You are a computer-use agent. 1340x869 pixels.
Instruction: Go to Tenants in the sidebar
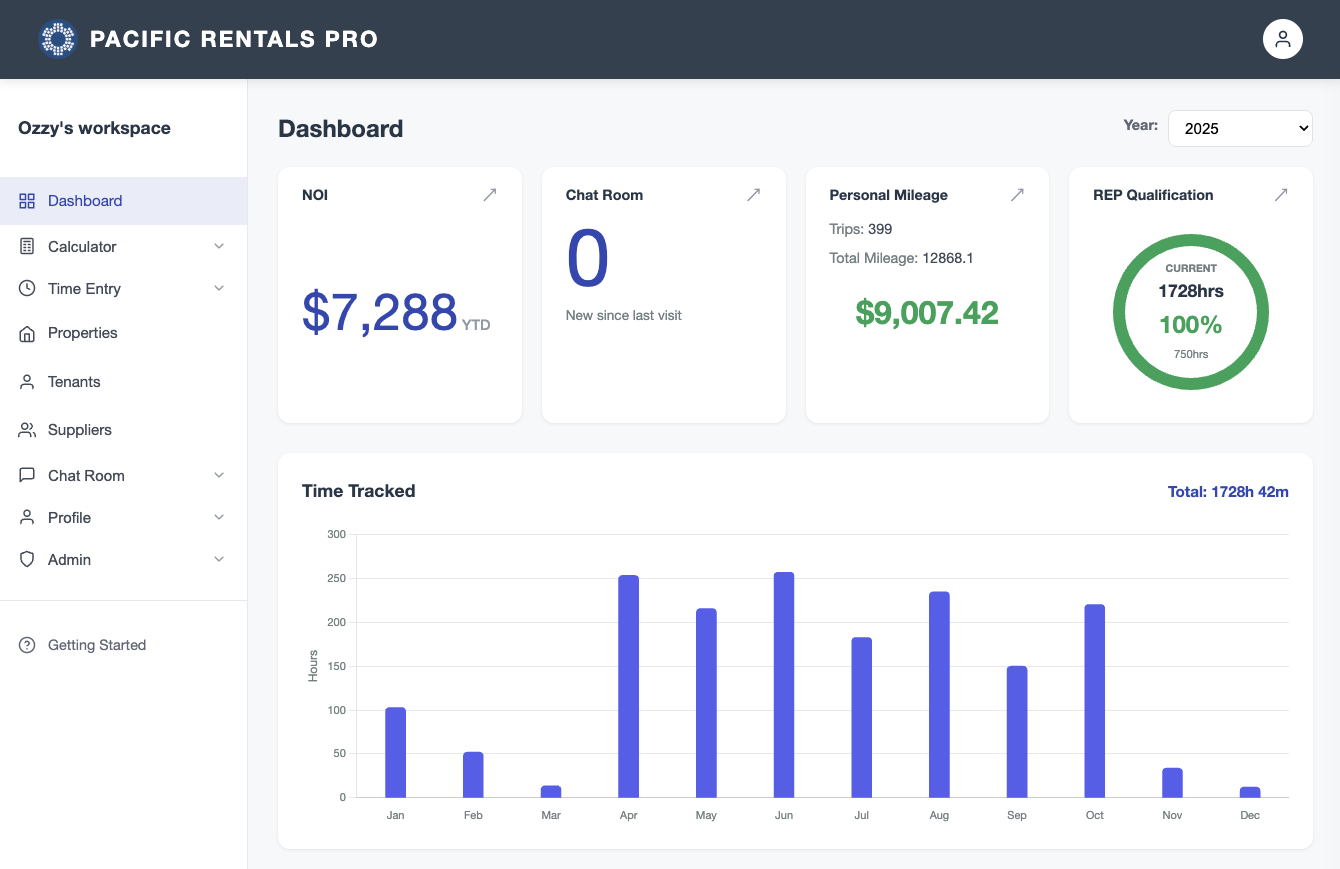click(74, 382)
